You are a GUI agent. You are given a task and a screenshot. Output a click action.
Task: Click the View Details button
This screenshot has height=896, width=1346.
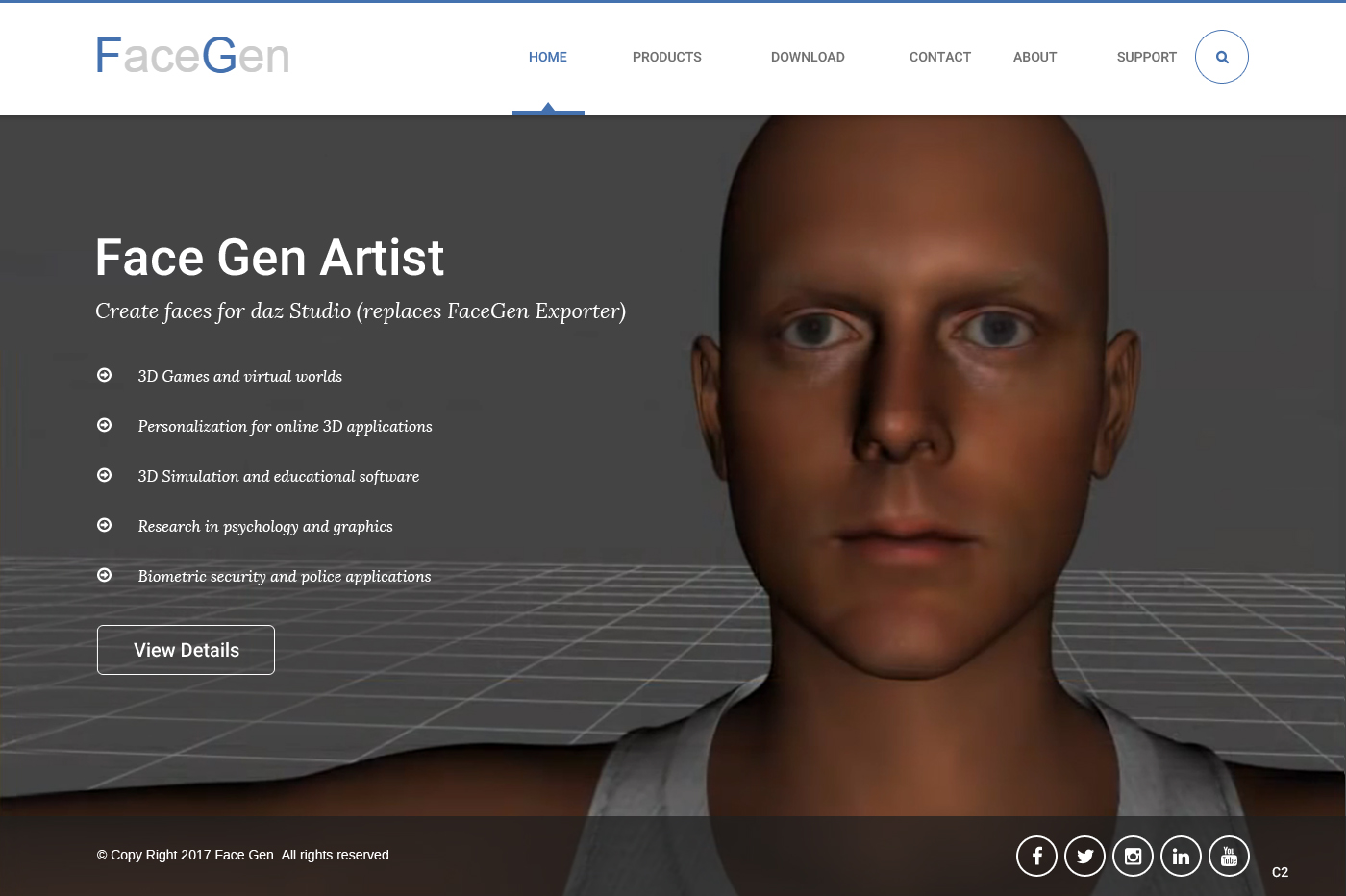tap(186, 650)
